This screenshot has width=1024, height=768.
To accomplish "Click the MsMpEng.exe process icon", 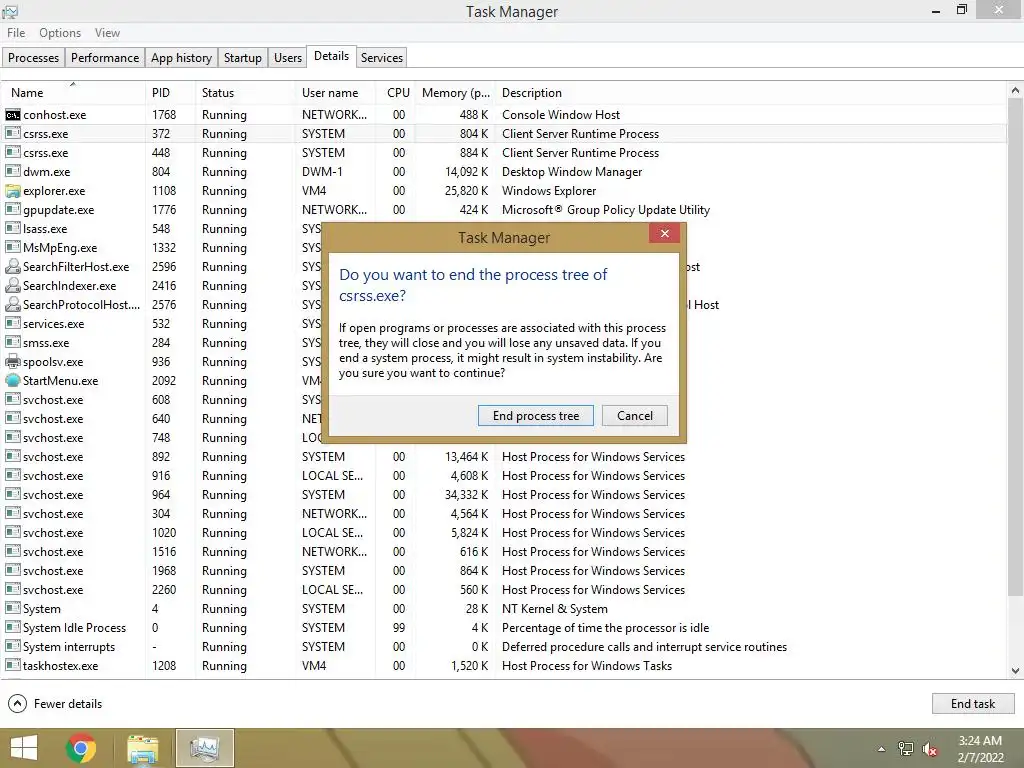I will pos(12,248).
